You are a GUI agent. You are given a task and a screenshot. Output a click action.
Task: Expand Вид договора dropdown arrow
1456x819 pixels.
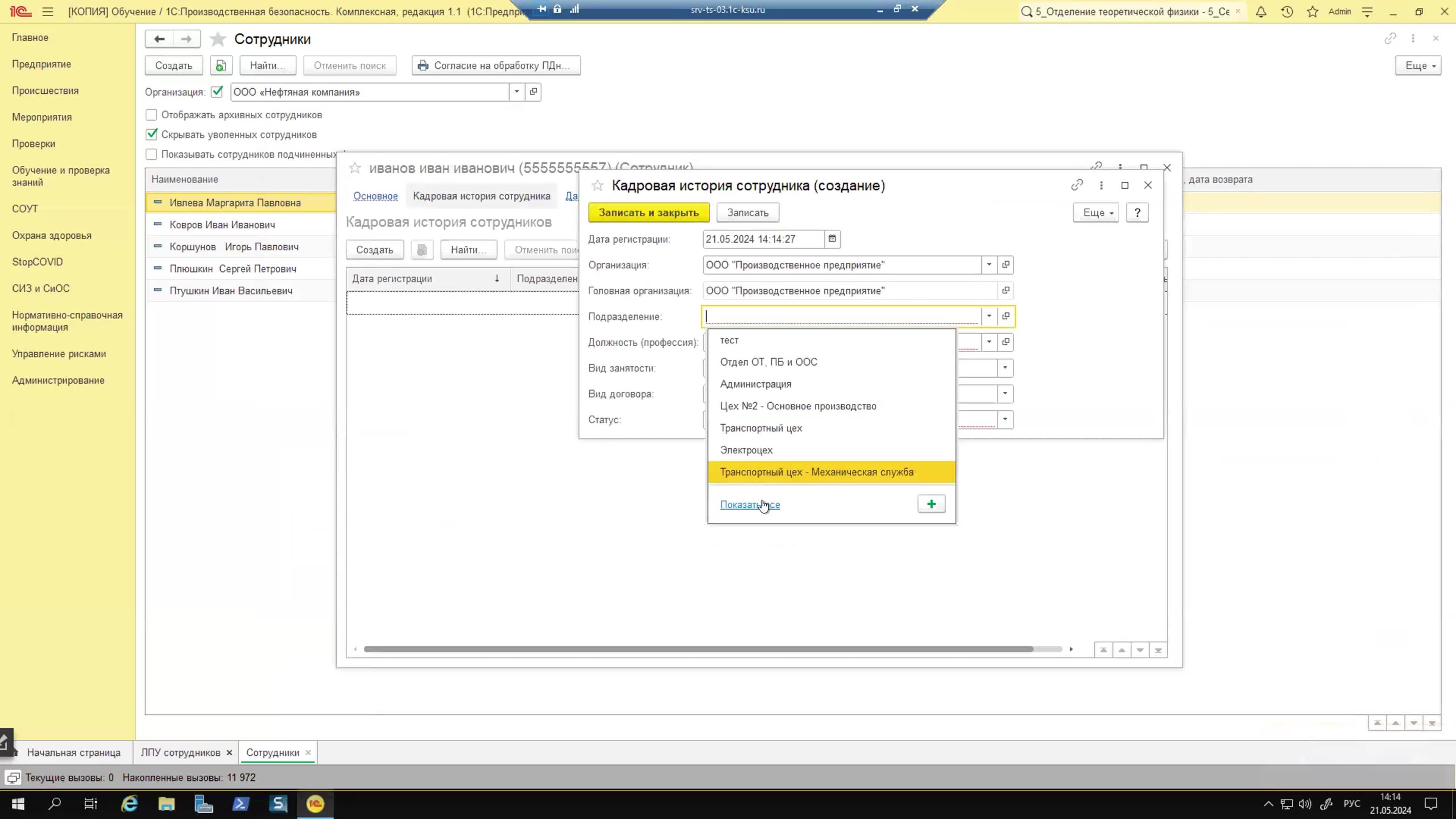click(x=1005, y=394)
